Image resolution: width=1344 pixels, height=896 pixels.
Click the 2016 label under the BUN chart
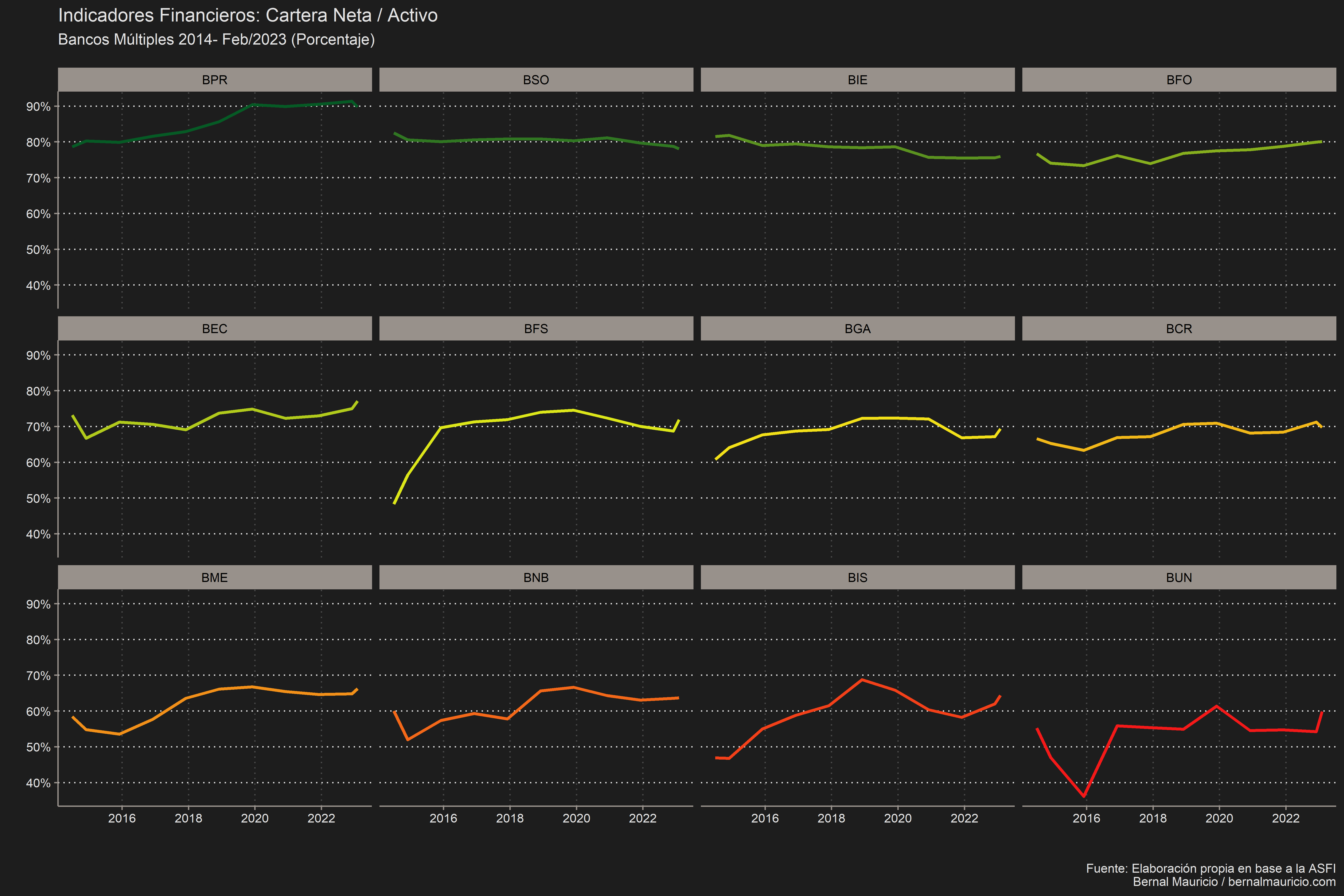coord(1086,818)
